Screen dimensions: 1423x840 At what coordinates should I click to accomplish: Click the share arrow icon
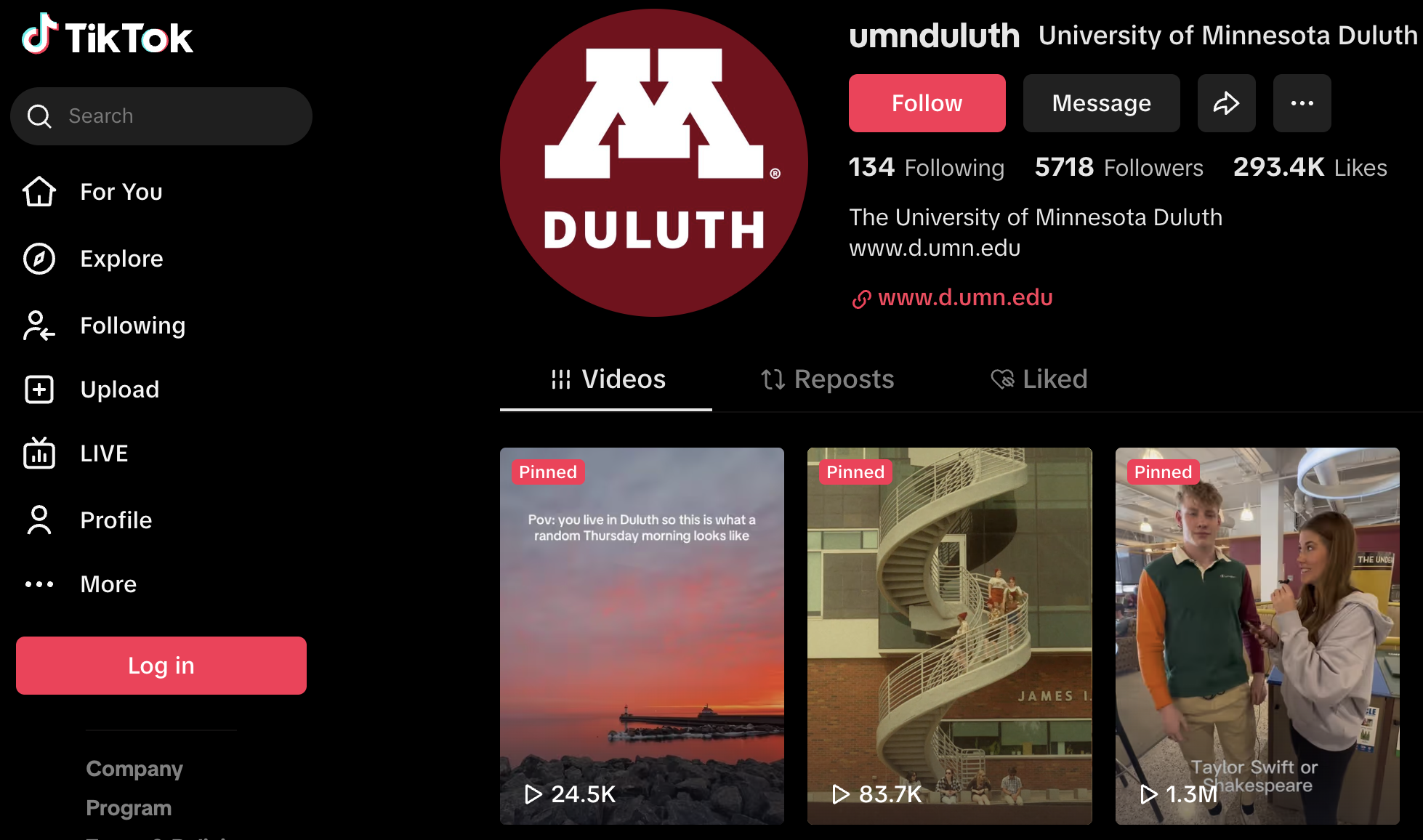point(1227,103)
